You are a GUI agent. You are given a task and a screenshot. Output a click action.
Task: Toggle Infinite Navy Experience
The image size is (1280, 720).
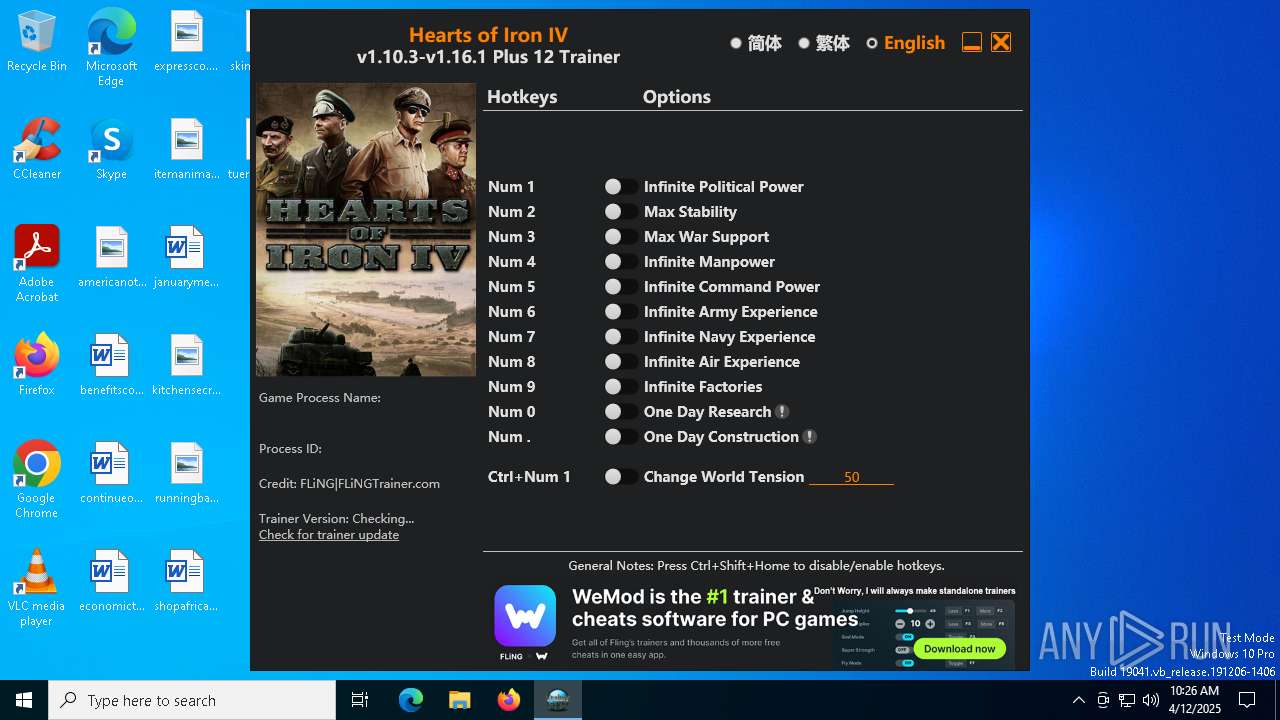click(621, 337)
